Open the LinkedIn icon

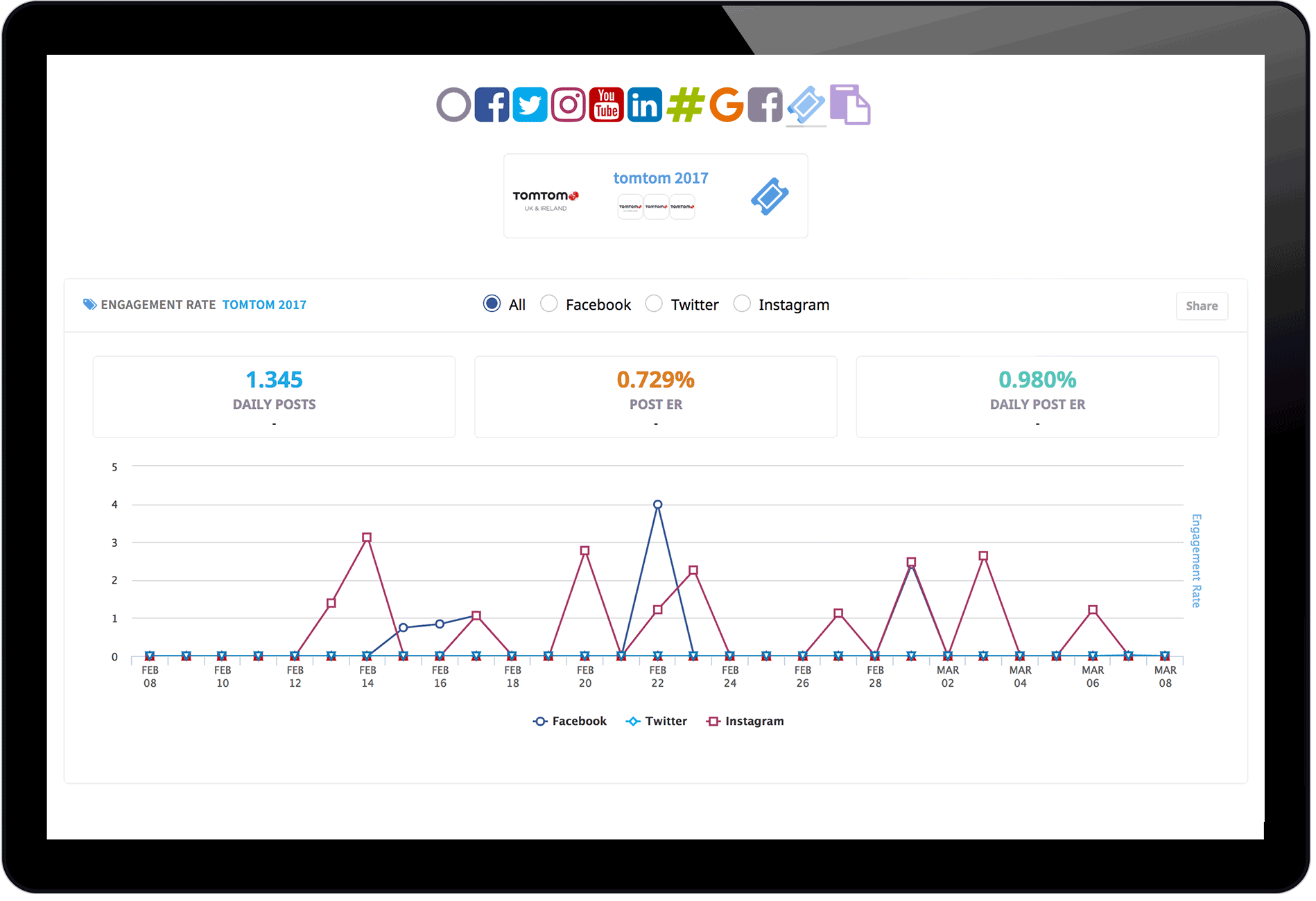[645, 105]
